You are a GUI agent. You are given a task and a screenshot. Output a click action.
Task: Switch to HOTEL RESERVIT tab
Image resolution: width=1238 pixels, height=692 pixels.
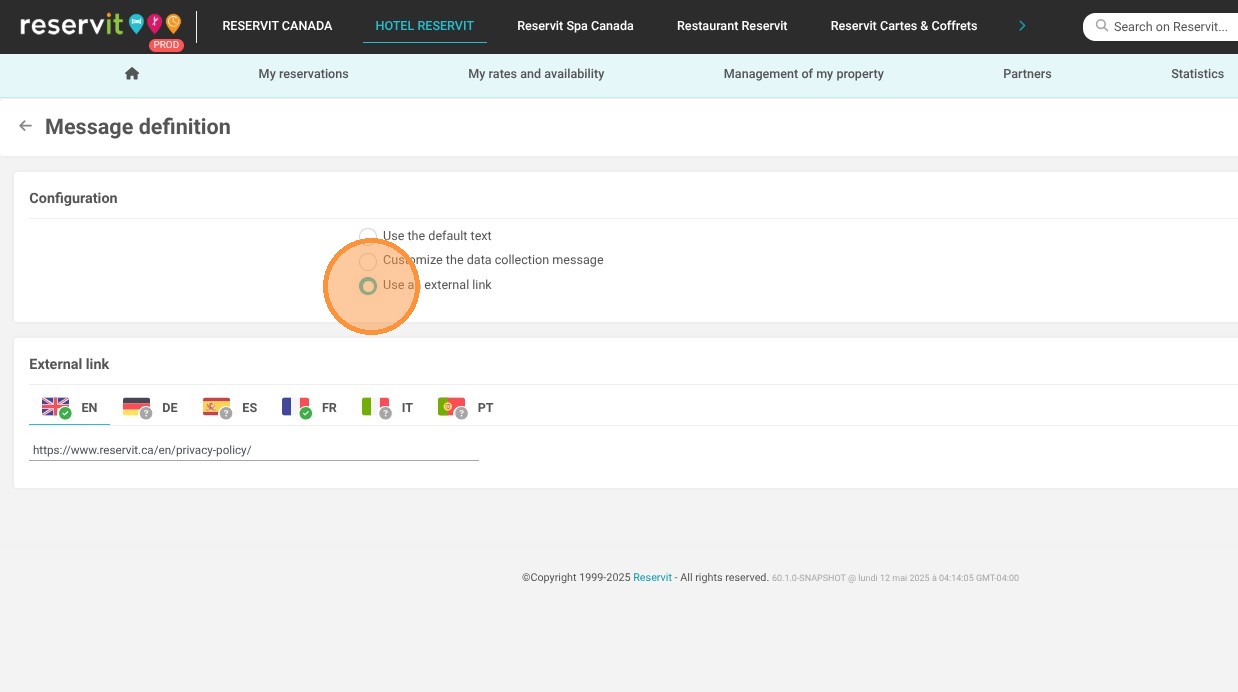click(424, 26)
